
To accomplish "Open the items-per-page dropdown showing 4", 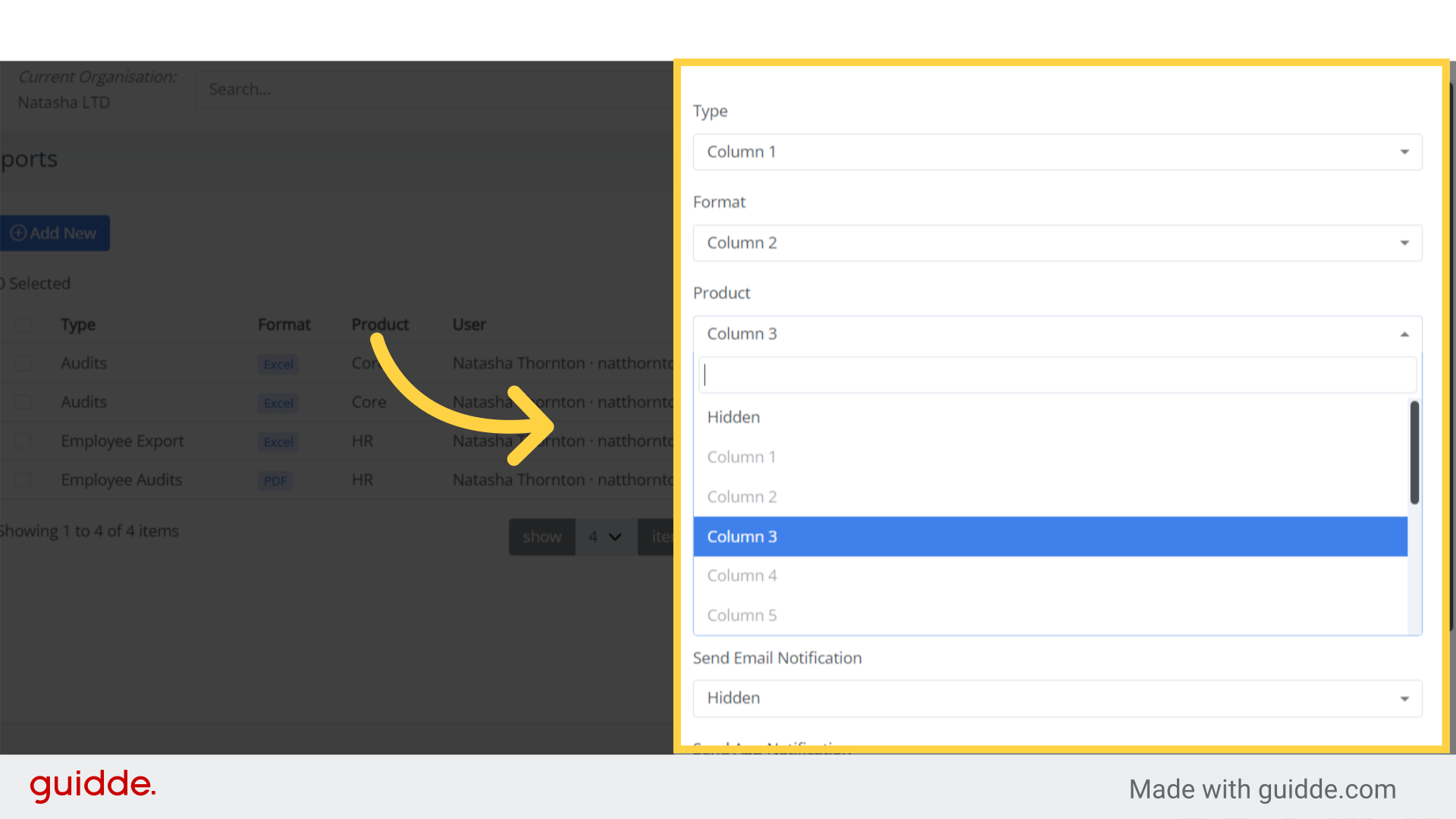I will click(606, 537).
